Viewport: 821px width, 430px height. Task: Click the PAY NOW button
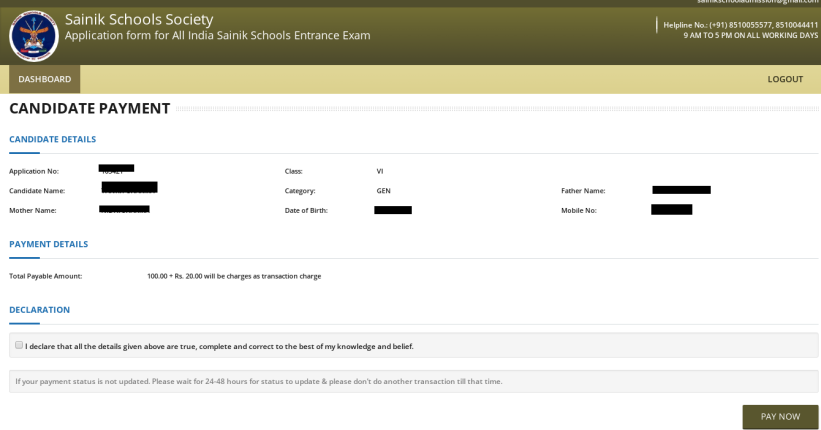780,416
